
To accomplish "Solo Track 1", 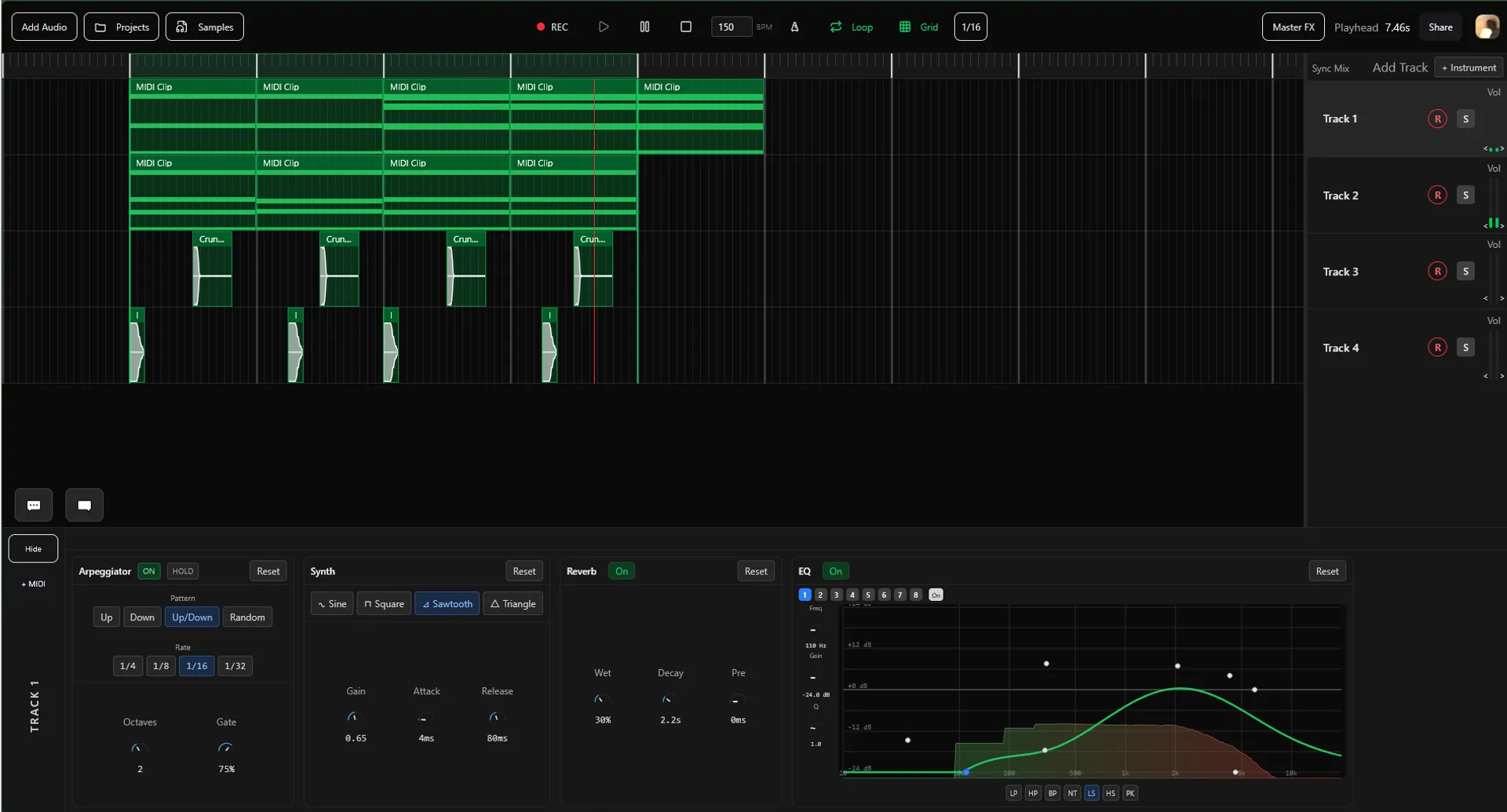I will [1465, 118].
